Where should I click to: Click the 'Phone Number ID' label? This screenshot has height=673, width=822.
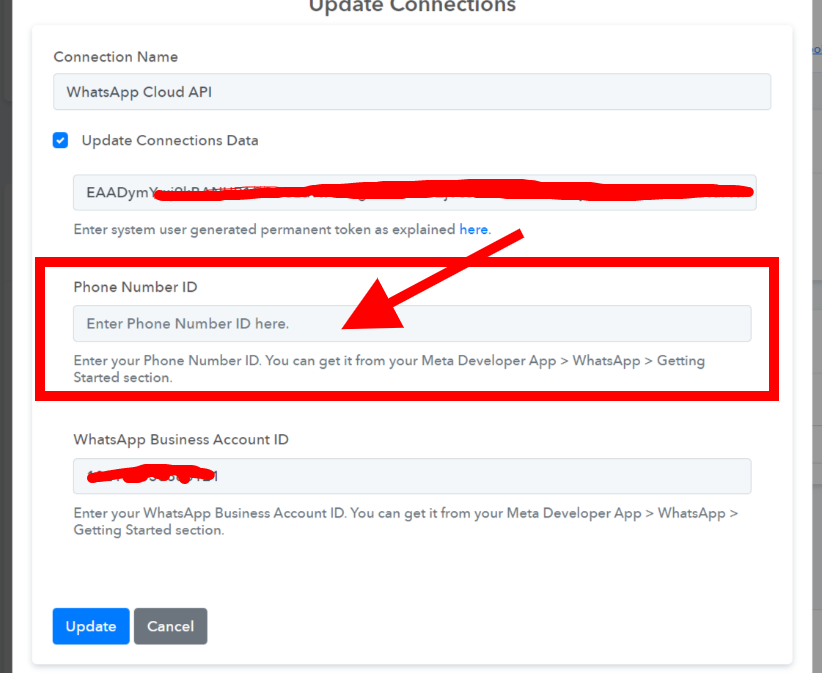(x=135, y=287)
